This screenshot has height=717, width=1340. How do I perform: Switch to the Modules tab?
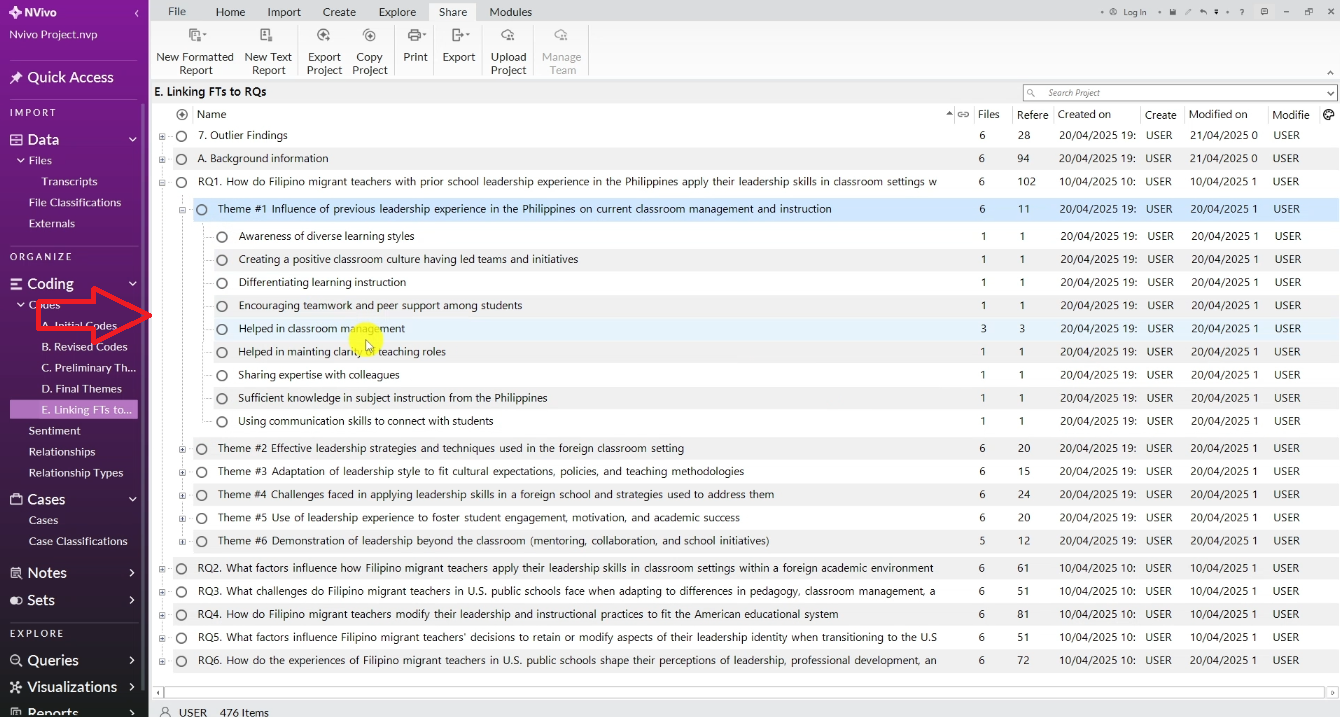tap(511, 12)
